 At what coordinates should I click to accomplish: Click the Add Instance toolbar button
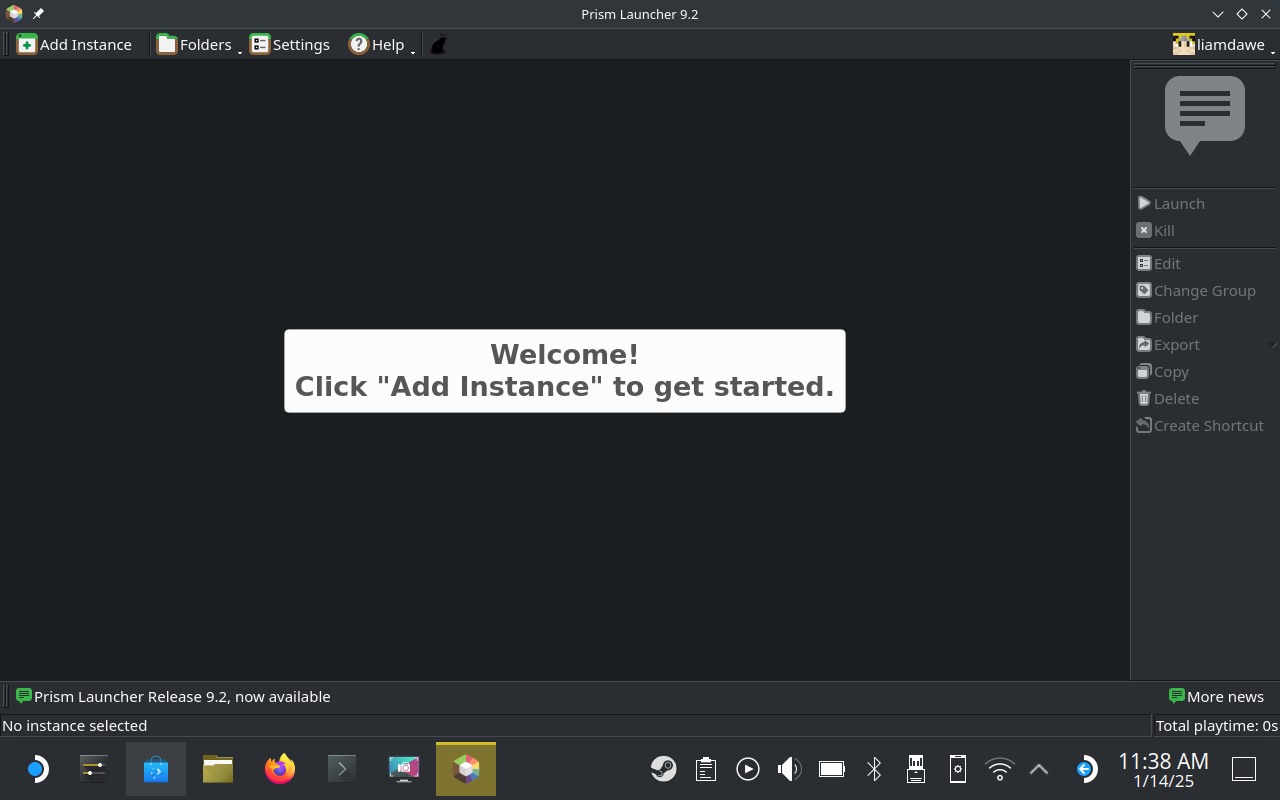tap(75, 45)
